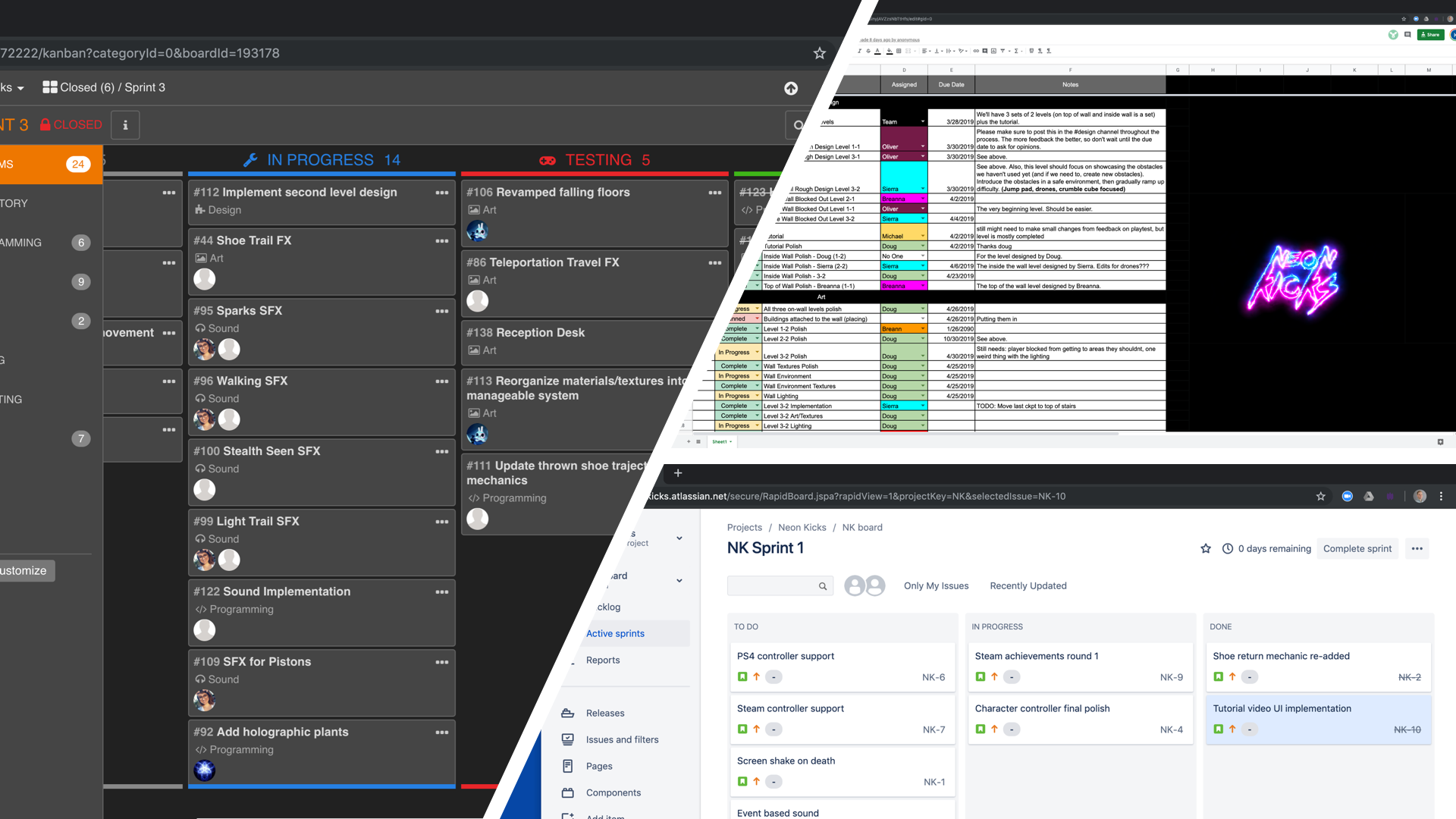Toggle the Only My Issues quick filter
Image resolution: width=1456 pixels, height=819 pixels.
[x=936, y=585]
